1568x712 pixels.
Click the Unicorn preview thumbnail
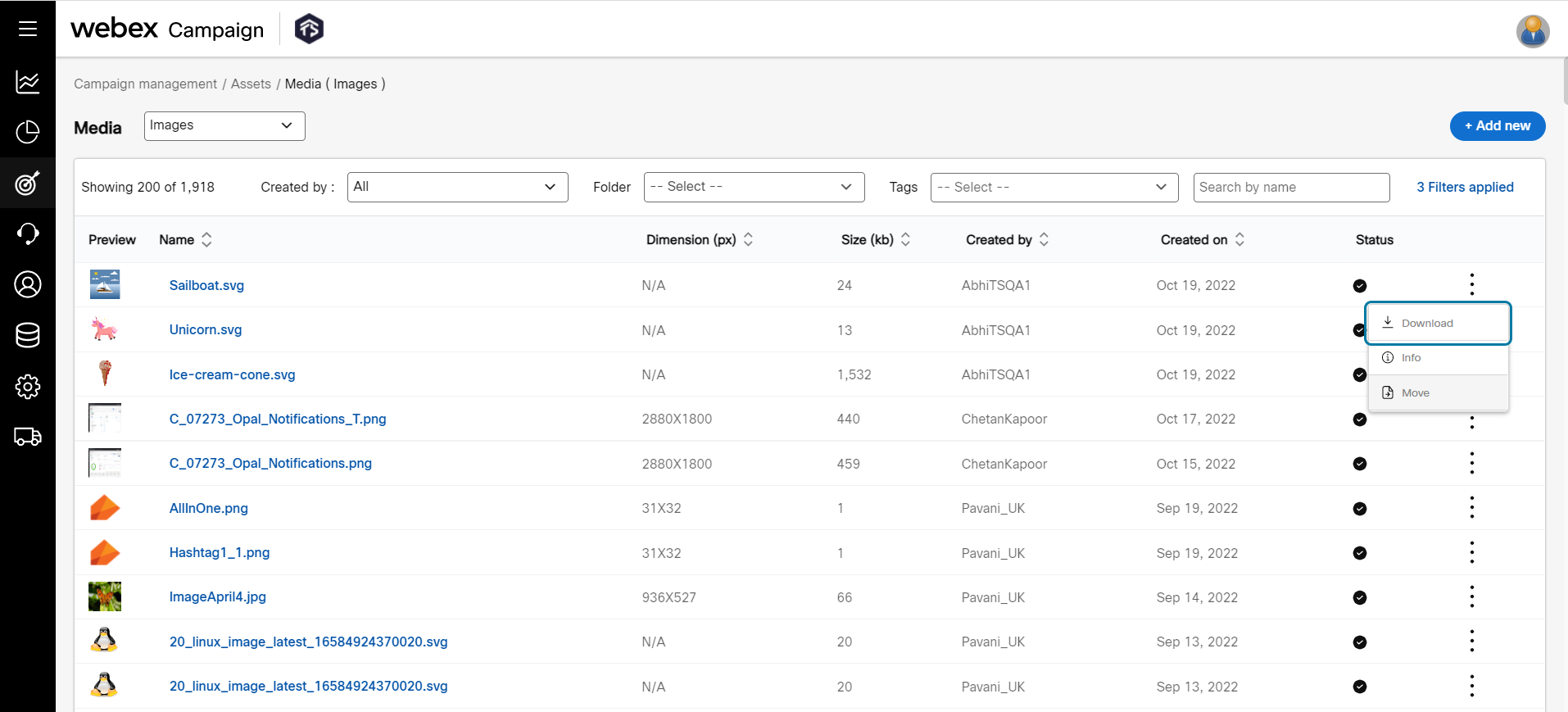pyautogui.click(x=104, y=329)
